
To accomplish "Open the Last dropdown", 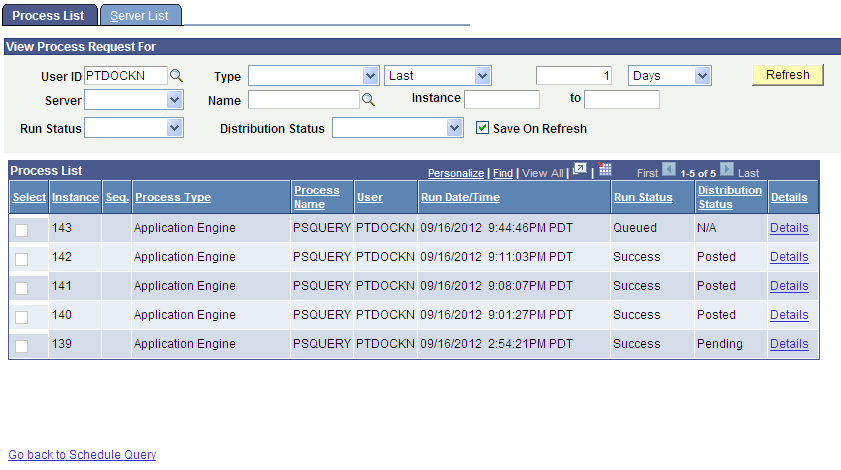I will pyautogui.click(x=438, y=76).
